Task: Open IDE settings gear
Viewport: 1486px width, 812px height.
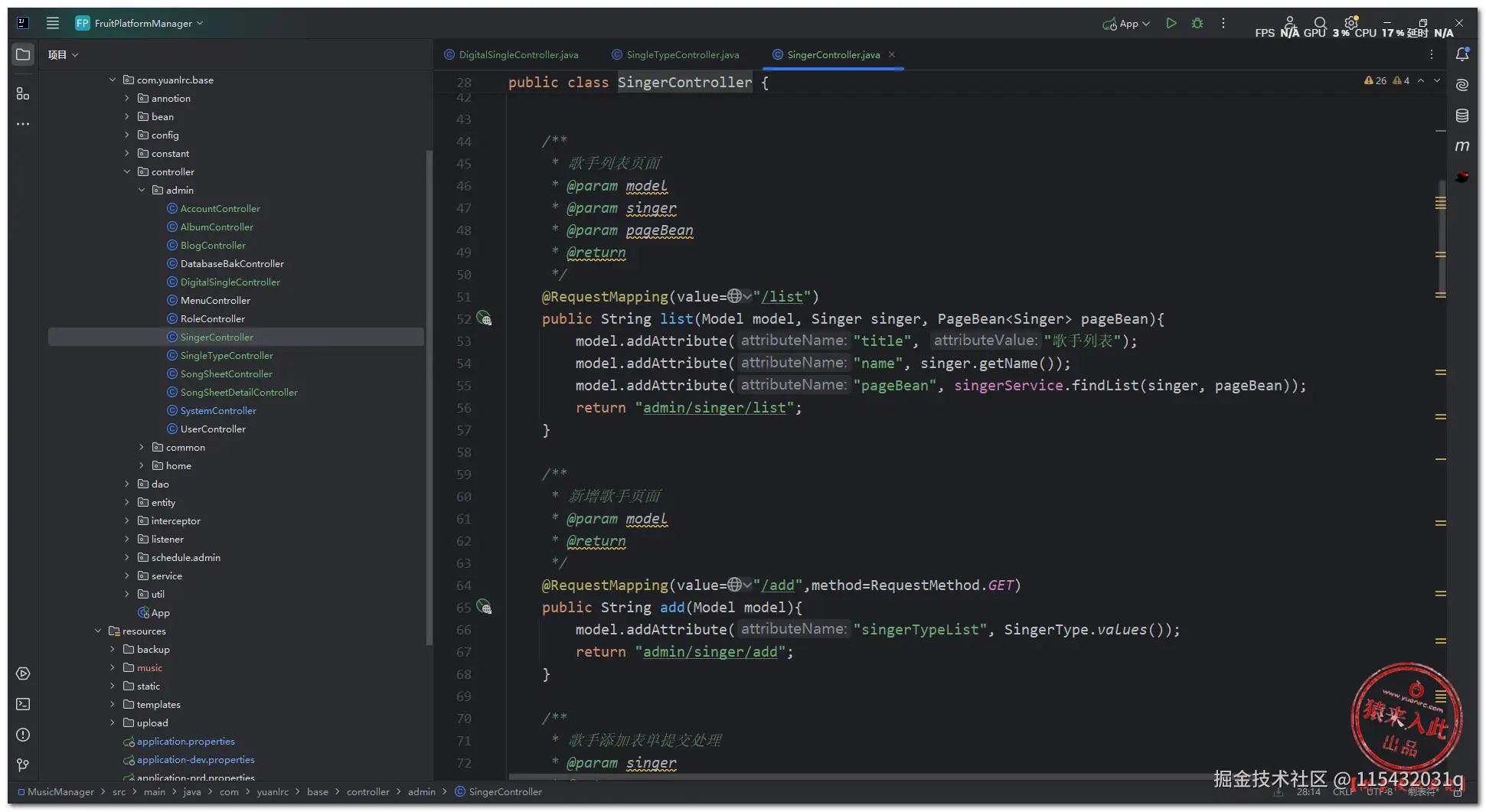Action: 1351,23
